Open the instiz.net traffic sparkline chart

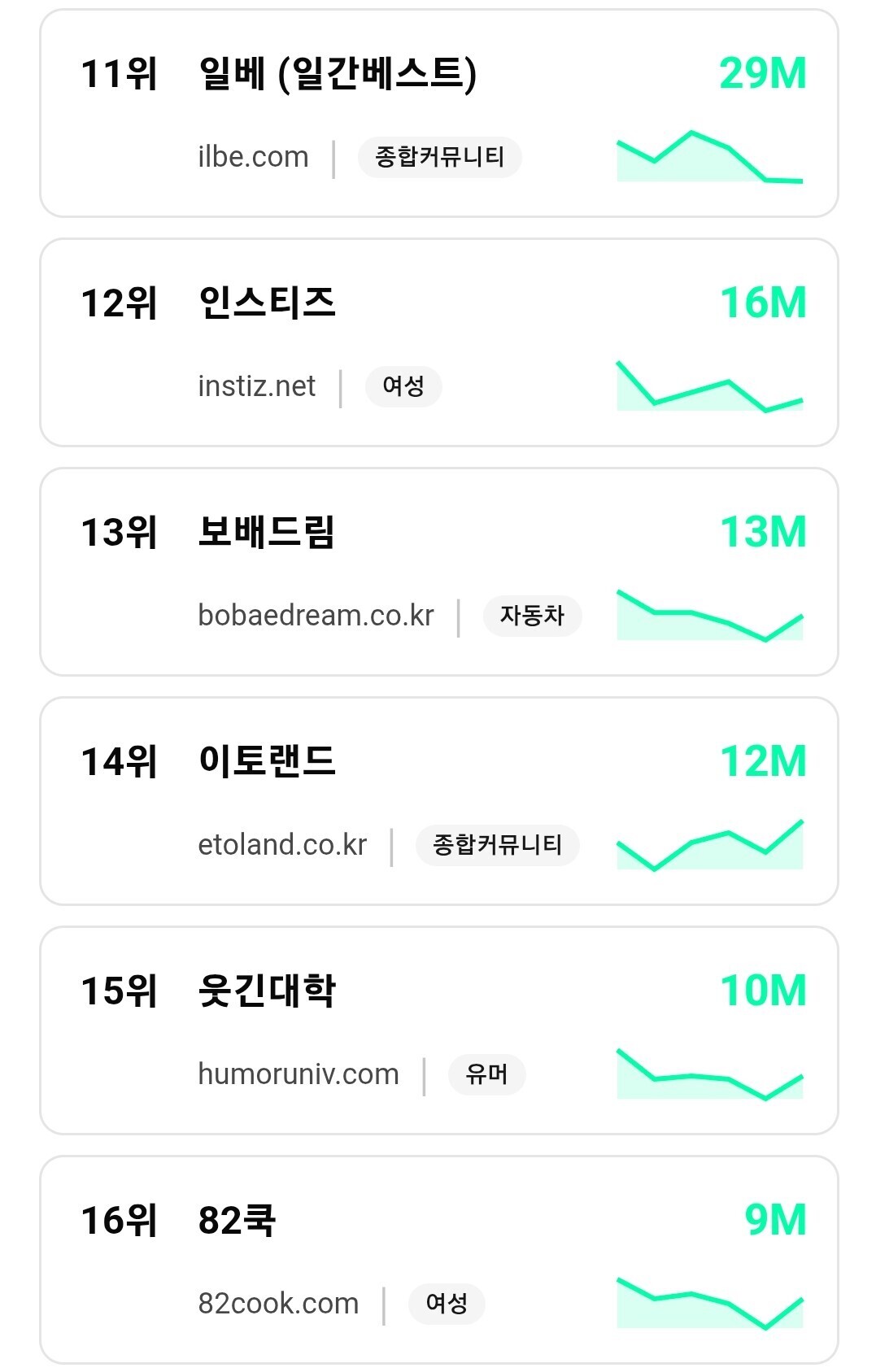pyautogui.click(x=709, y=385)
